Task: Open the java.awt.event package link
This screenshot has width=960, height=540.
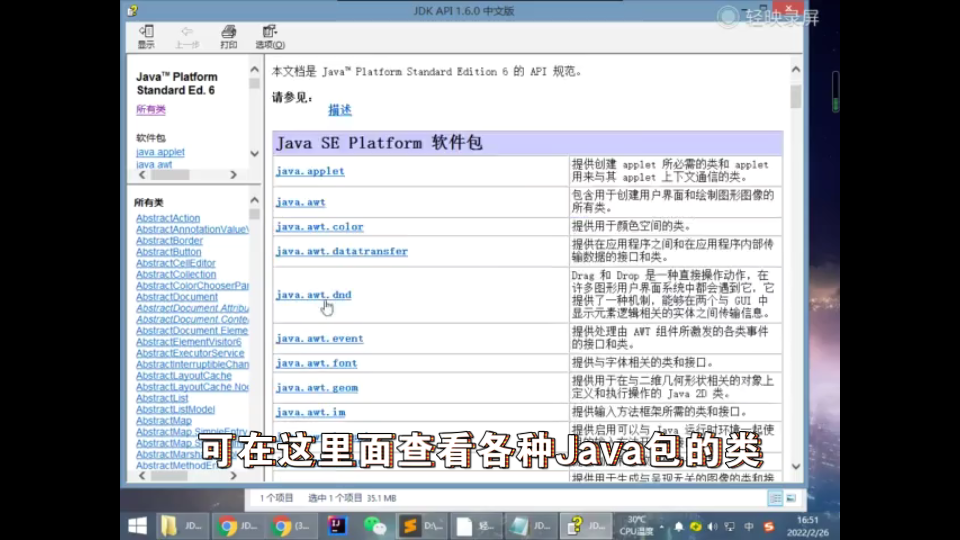Action: pyautogui.click(x=320, y=339)
